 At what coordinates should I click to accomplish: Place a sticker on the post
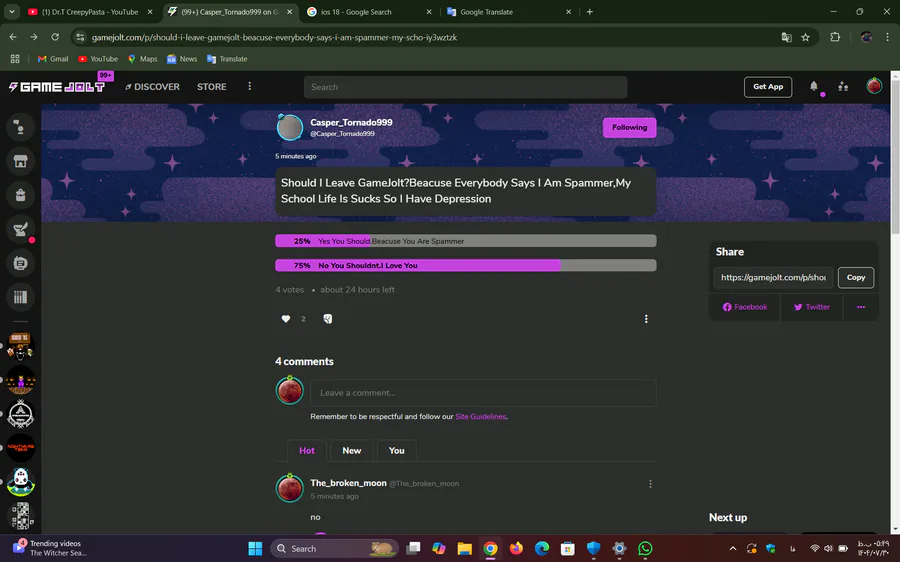coord(327,319)
